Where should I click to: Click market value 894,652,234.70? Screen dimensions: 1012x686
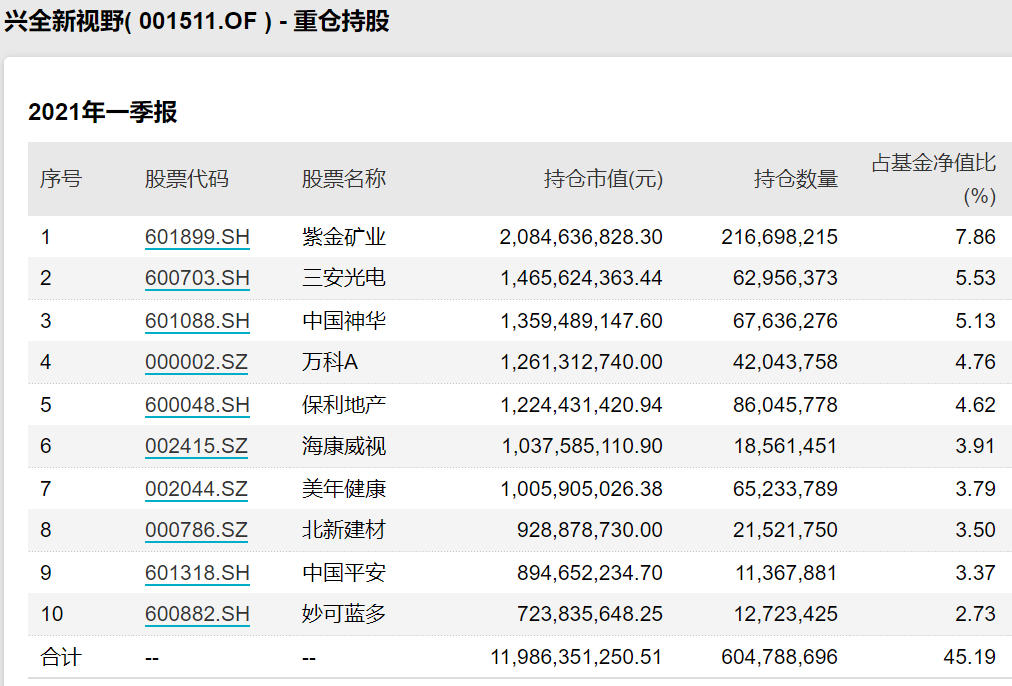point(589,572)
